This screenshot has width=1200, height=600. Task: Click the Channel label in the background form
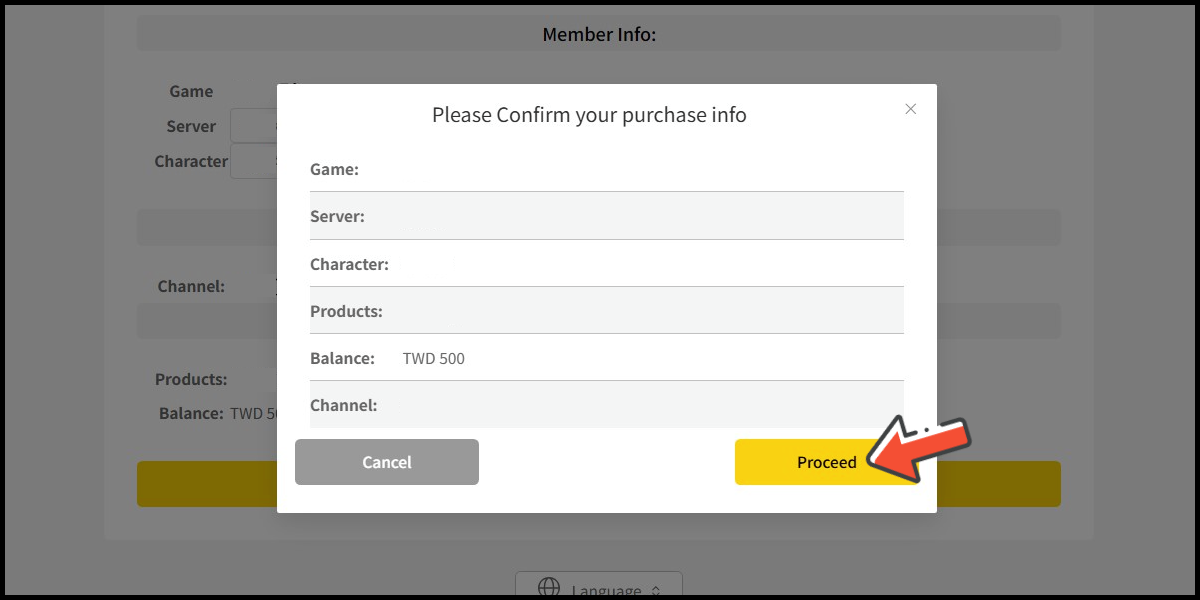click(191, 286)
